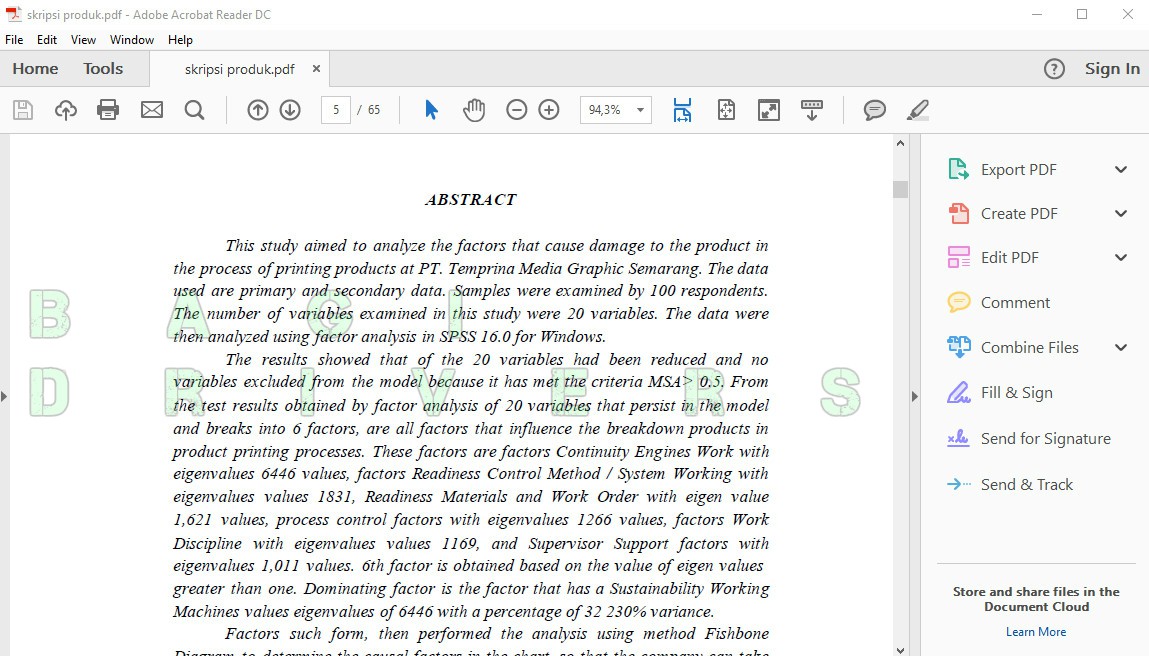
Task: Print the document with printer icon
Action: pyautogui.click(x=108, y=110)
